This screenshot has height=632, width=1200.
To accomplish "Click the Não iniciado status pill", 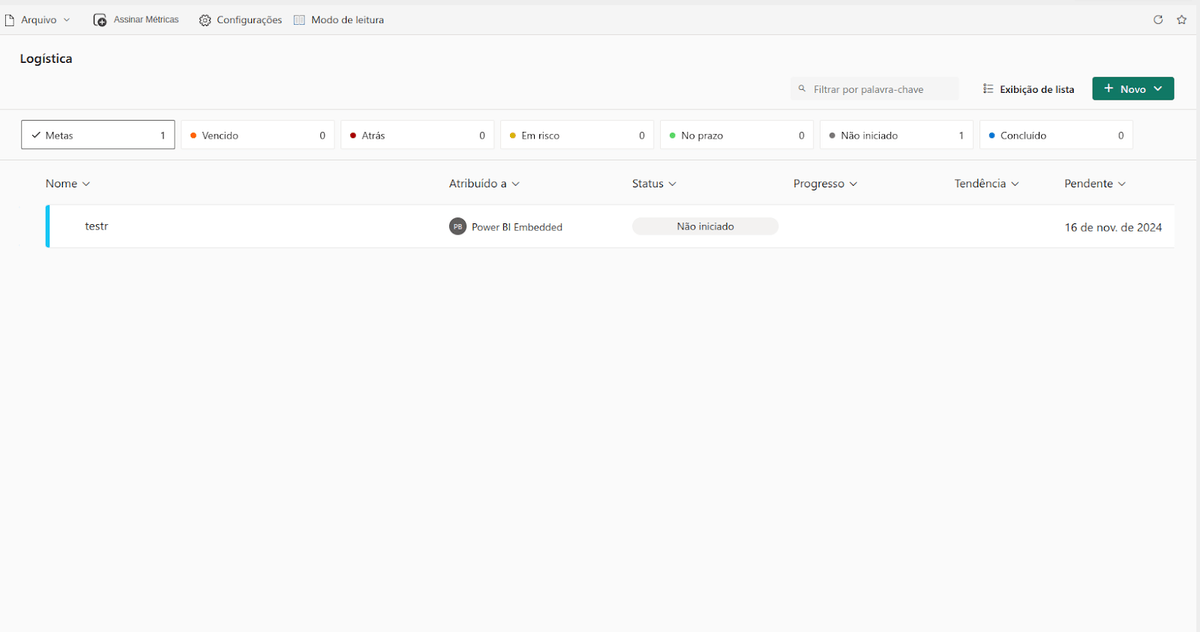I will coord(705,227).
